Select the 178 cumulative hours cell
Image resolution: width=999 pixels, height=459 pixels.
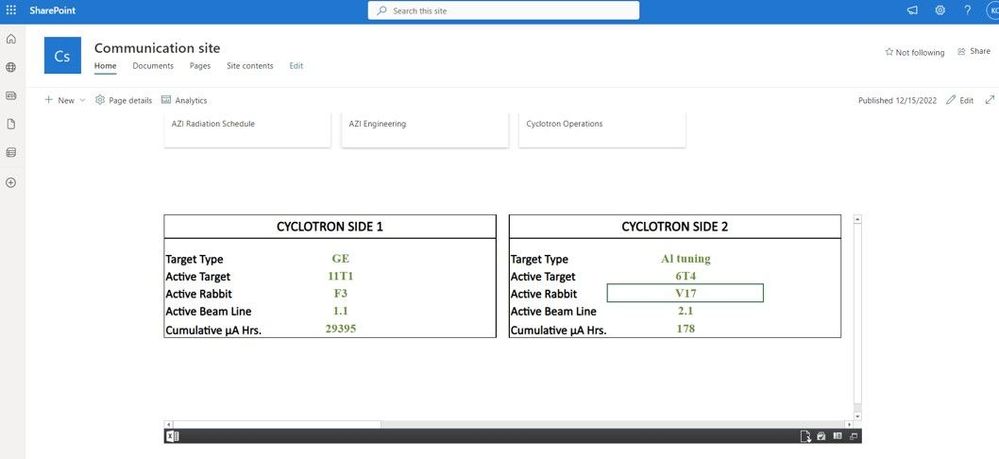point(686,328)
